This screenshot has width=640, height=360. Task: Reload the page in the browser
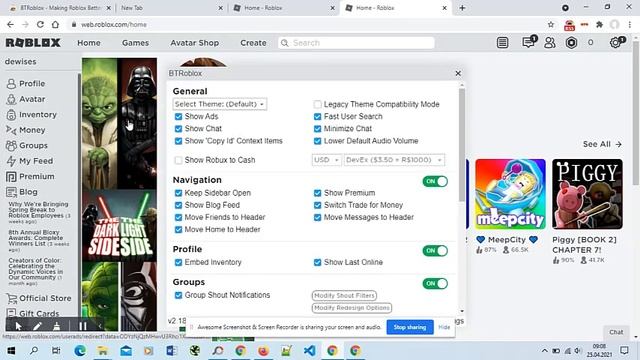[40, 24]
